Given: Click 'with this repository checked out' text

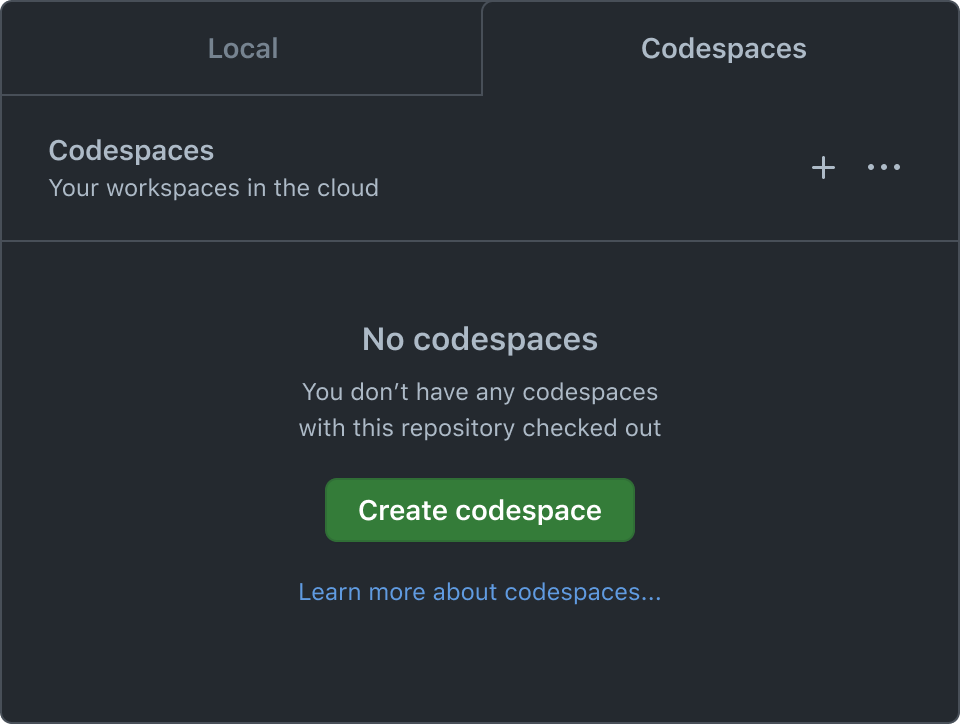Looking at the screenshot, I should (x=480, y=428).
